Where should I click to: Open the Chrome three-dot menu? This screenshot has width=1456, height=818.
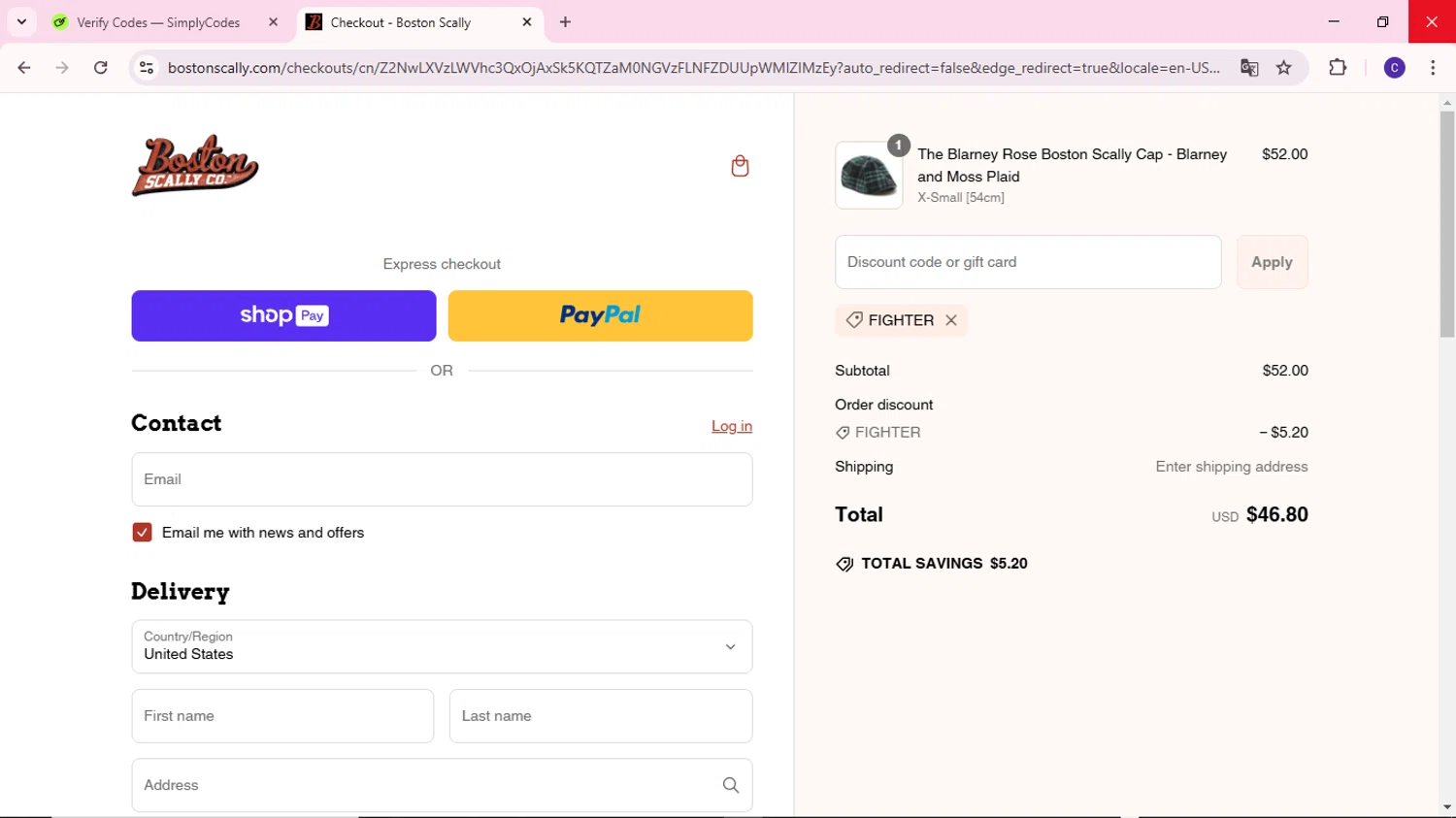(1433, 68)
